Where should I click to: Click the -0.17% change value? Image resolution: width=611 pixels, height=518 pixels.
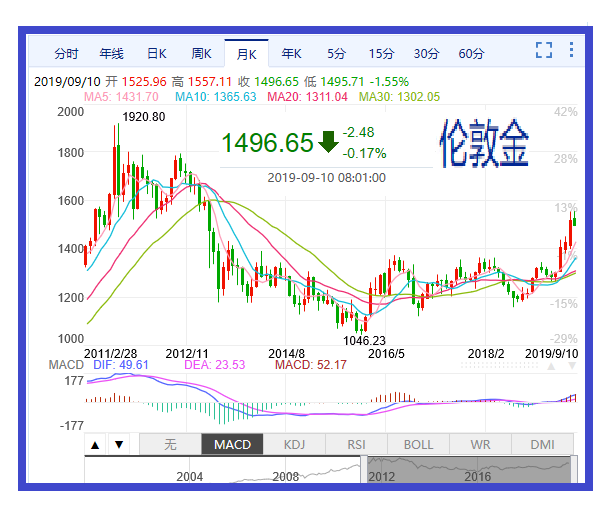click(364, 153)
